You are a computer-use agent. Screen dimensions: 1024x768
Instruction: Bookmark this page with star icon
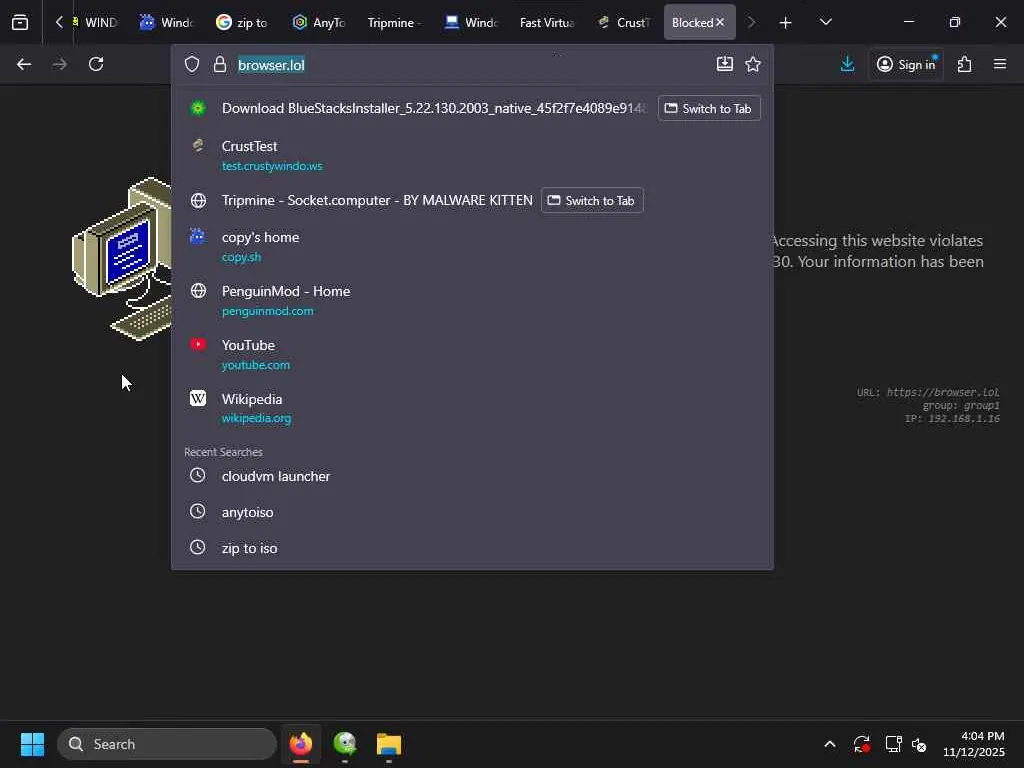coord(753,64)
